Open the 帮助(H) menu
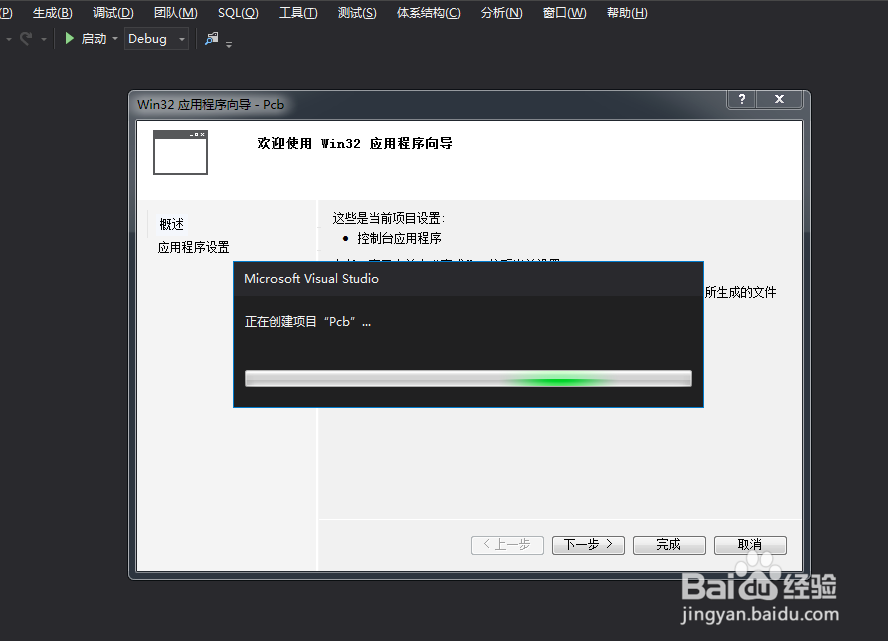This screenshot has height=641, width=888. (627, 13)
